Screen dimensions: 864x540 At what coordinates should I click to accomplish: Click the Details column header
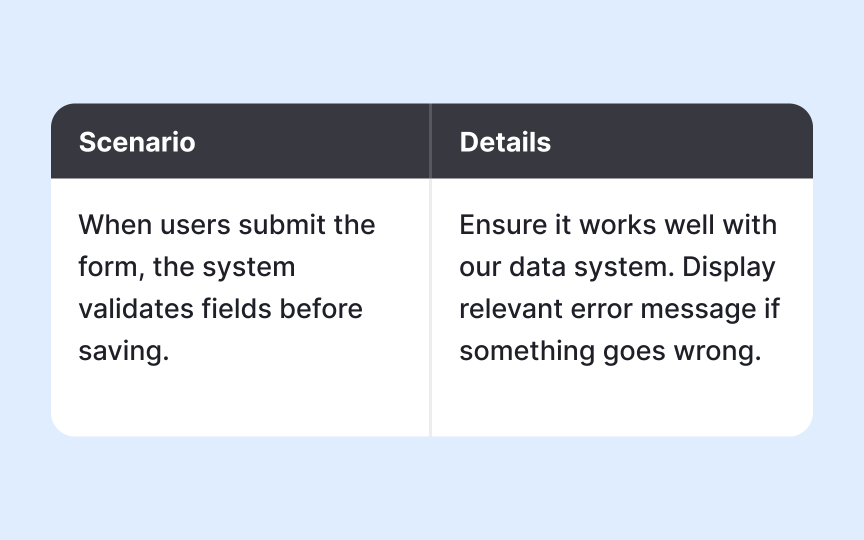[505, 142]
